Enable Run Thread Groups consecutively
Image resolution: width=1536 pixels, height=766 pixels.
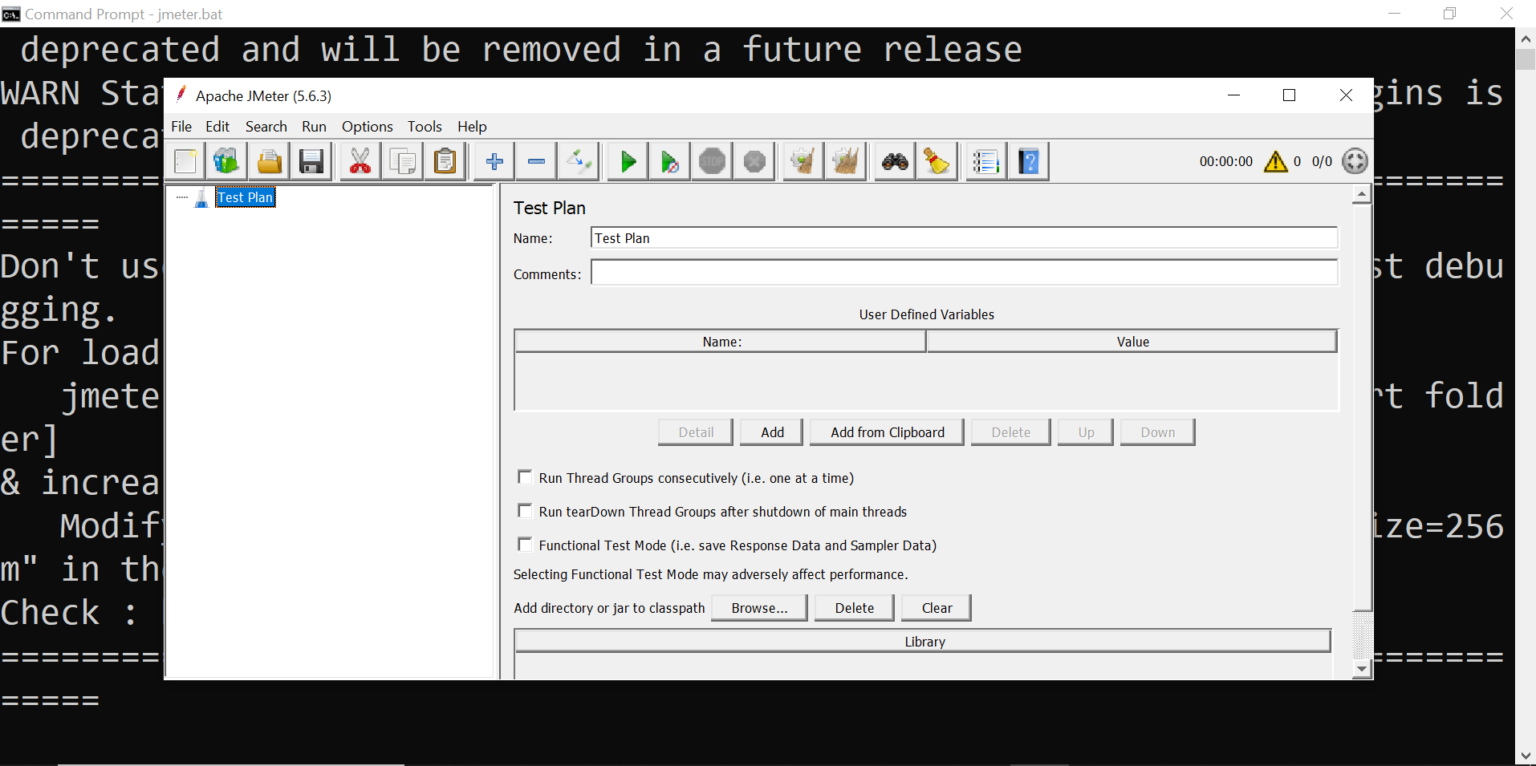click(x=525, y=477)
